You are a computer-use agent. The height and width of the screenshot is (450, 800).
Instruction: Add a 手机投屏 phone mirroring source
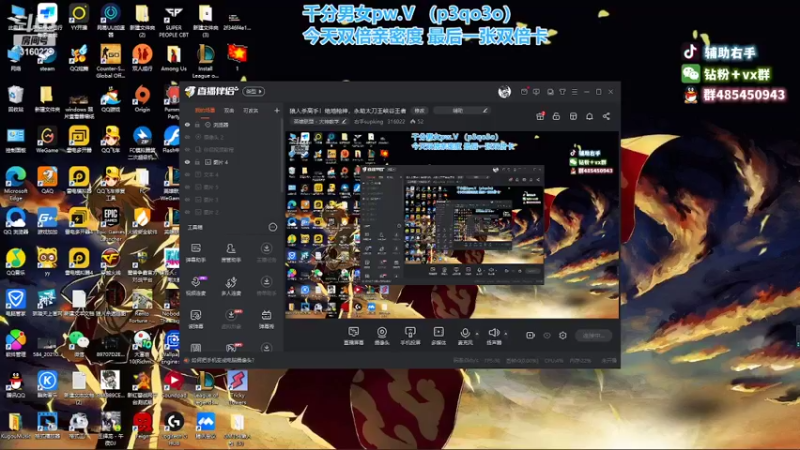410,336
